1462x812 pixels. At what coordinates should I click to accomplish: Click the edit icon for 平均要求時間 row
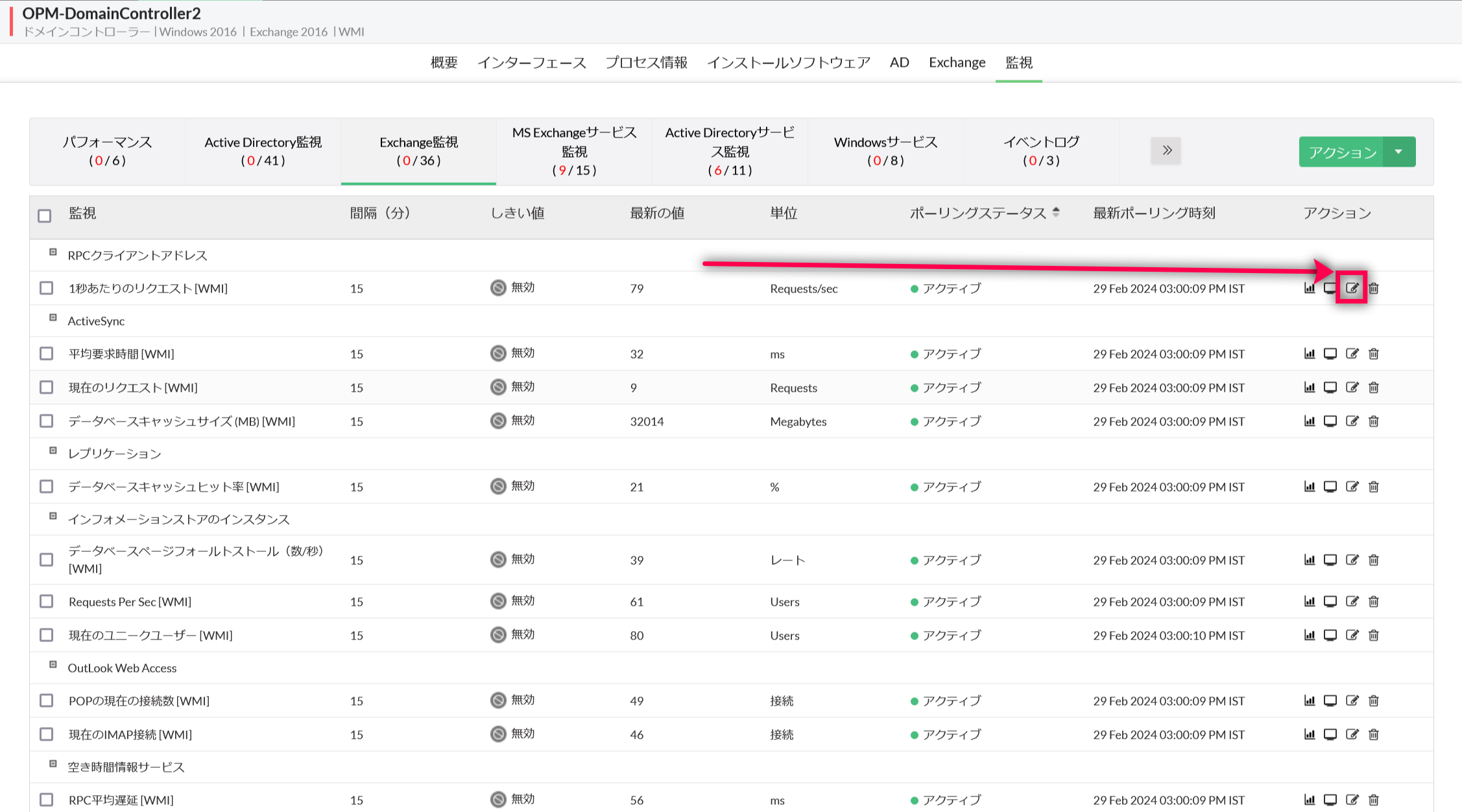1352,353
